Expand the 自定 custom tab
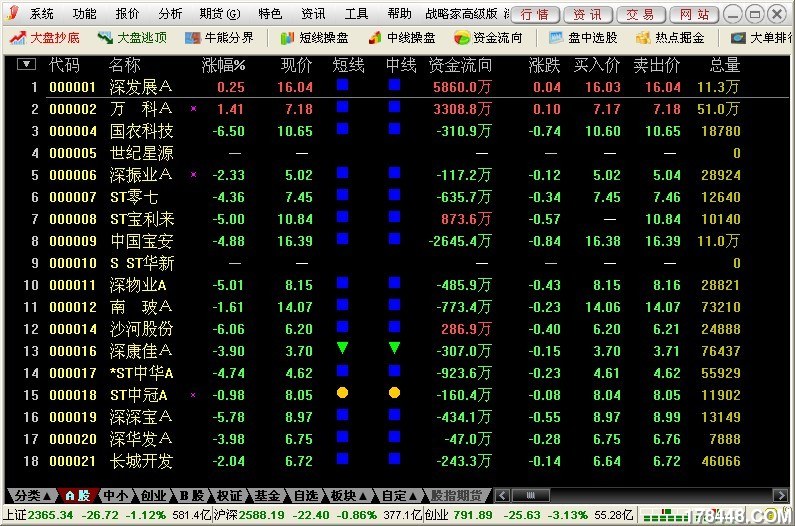Screen dimensions: 795x526 pyautogui.click(x=400, y=495)
